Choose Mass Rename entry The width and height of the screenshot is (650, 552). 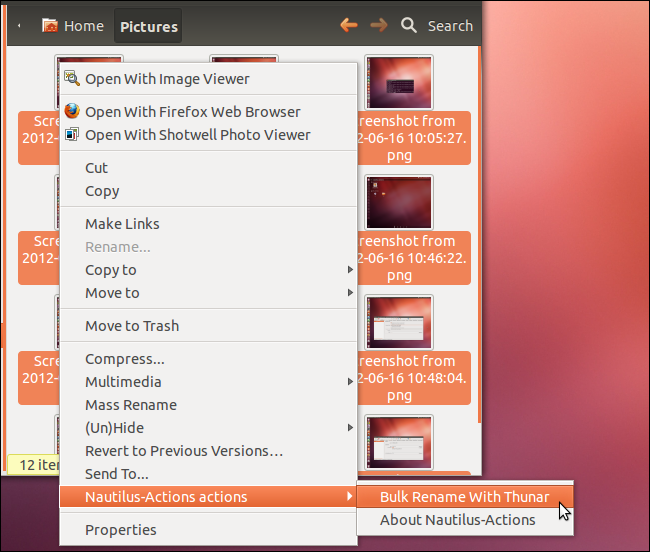pyautogui.click(x=208, y=405)
